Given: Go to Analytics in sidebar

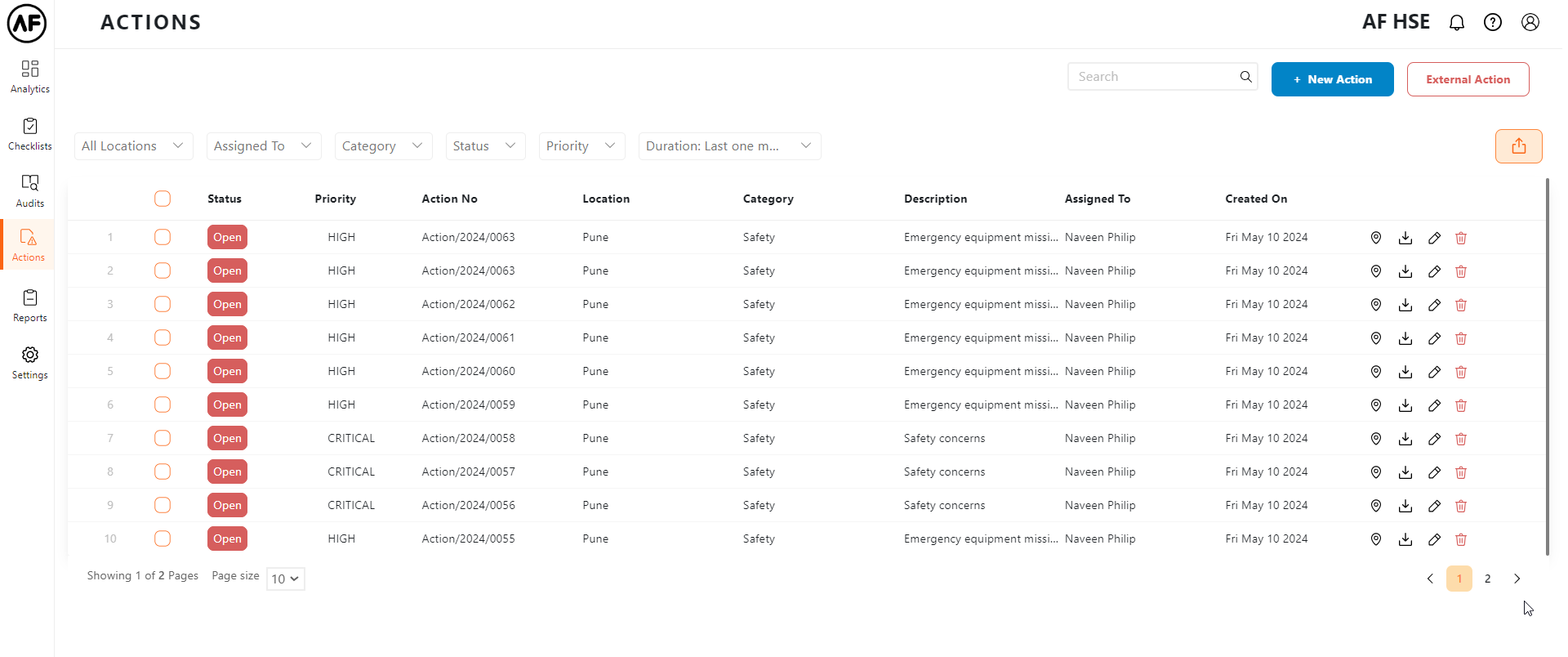Looking at the screenshot, I should tap(29, 76).
